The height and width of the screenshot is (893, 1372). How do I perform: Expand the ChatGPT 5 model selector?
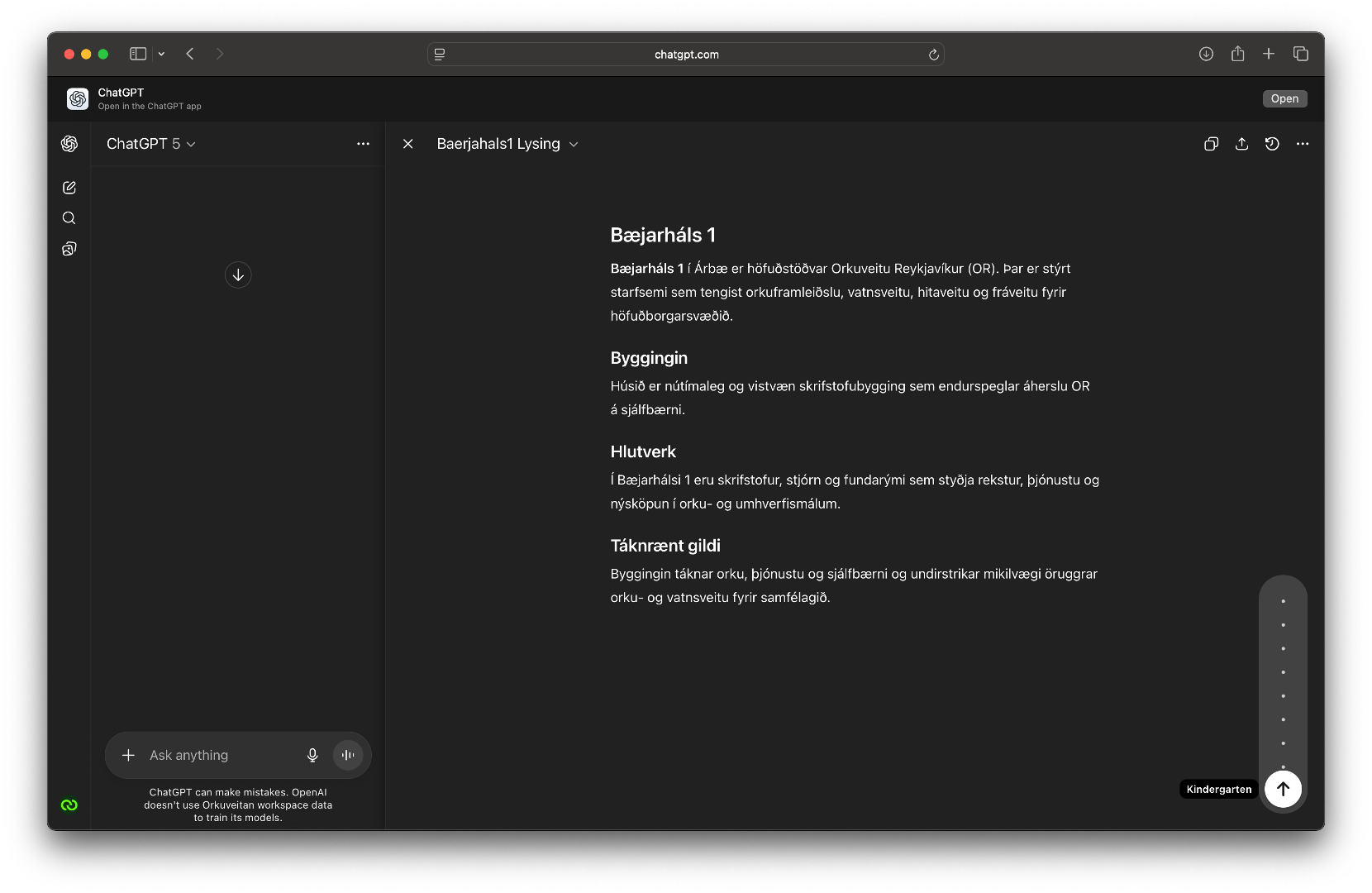[x=151, y=144]
